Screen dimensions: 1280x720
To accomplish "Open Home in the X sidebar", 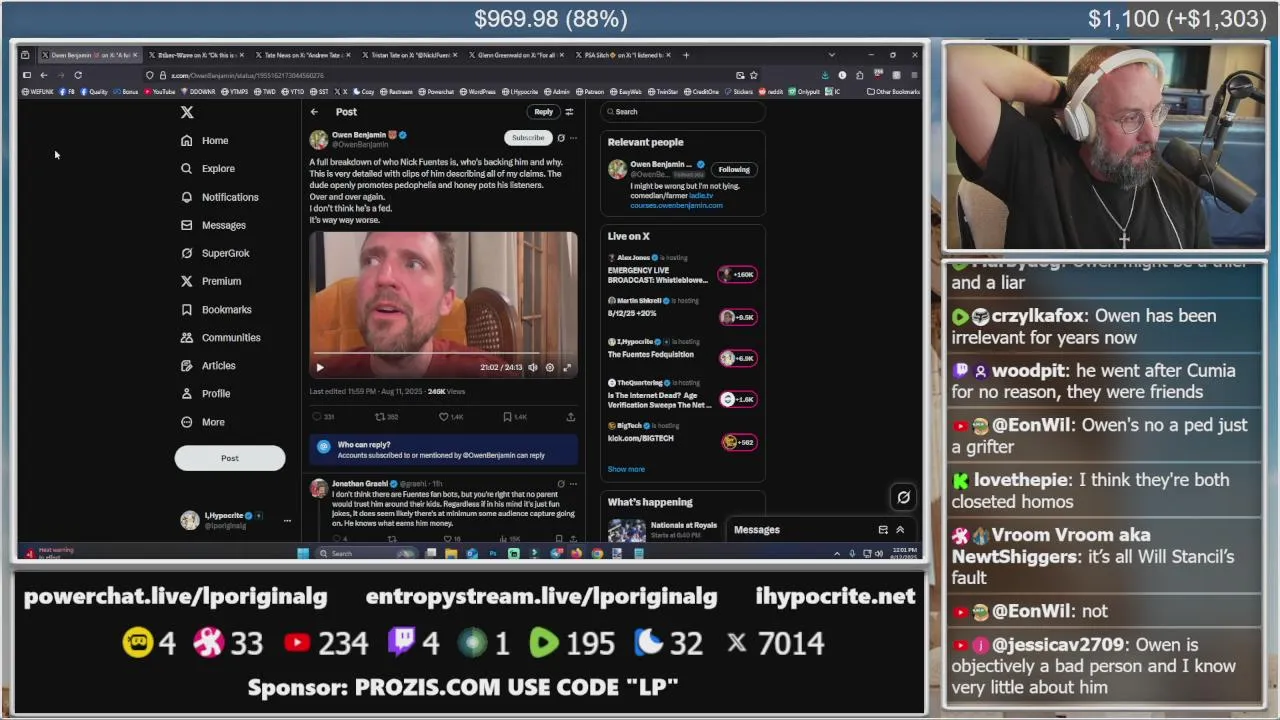I will point(204,141).
